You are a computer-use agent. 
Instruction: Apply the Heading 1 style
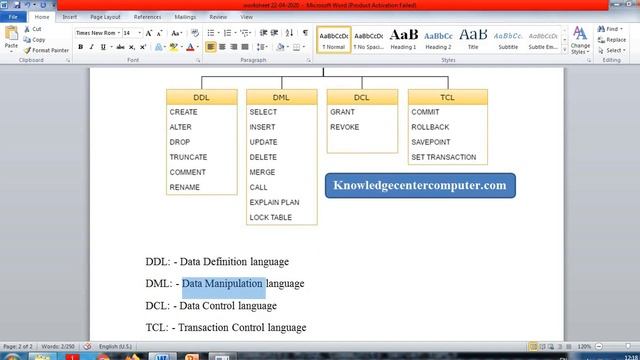(403, 40)
